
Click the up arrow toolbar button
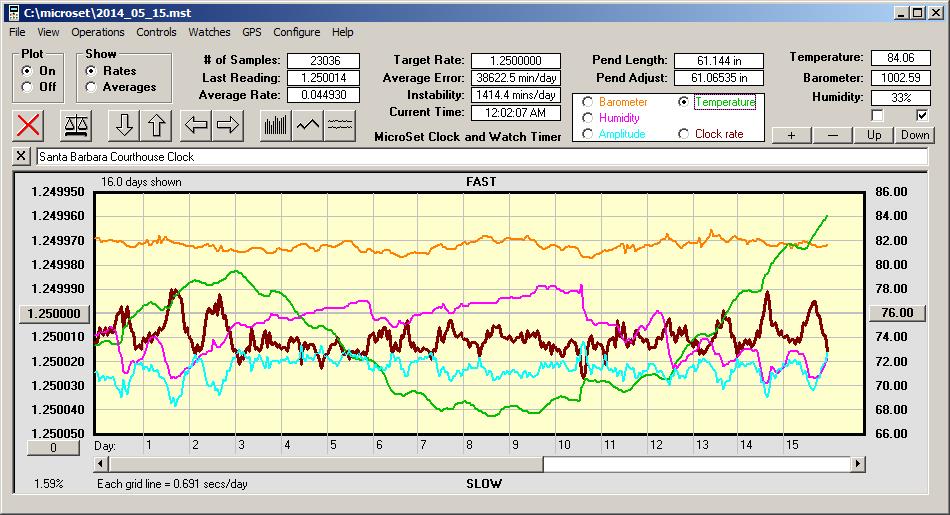(156, 125)
